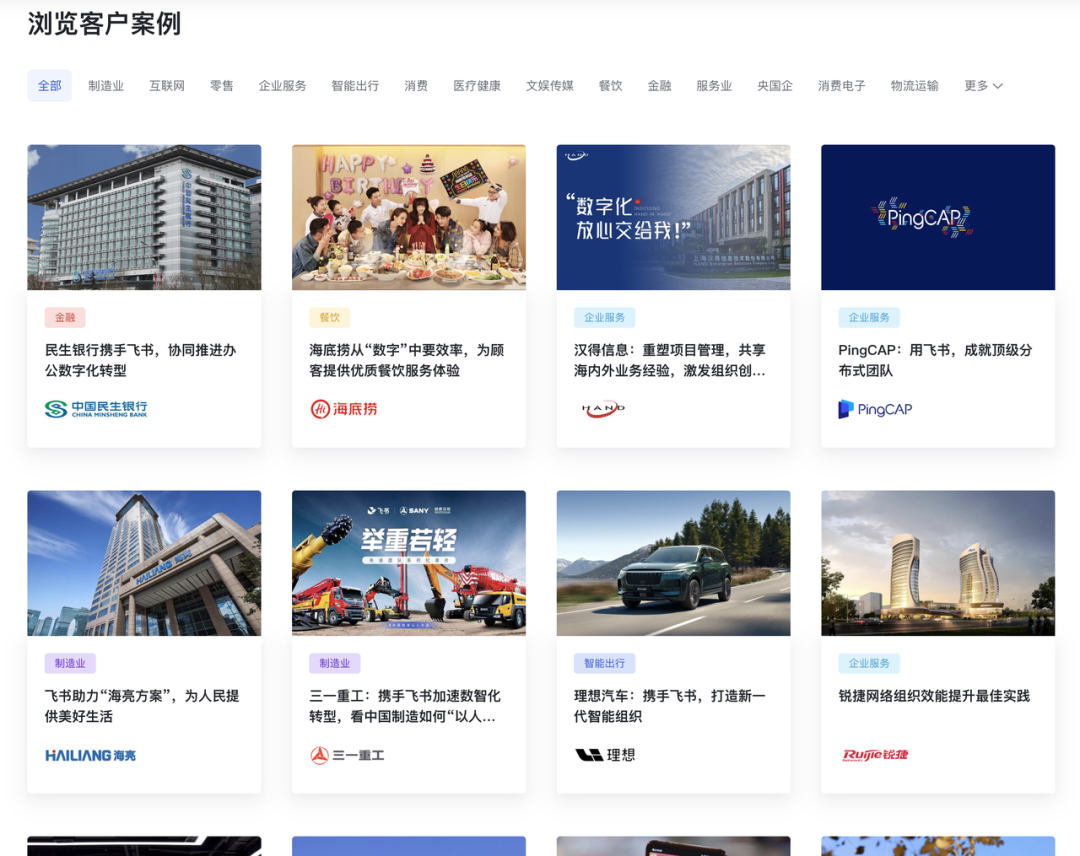The height and width of the screenshot is (856, 1080).
Task: Open the 数字化放心交给我 banner image
Action: tap(673, 217)
